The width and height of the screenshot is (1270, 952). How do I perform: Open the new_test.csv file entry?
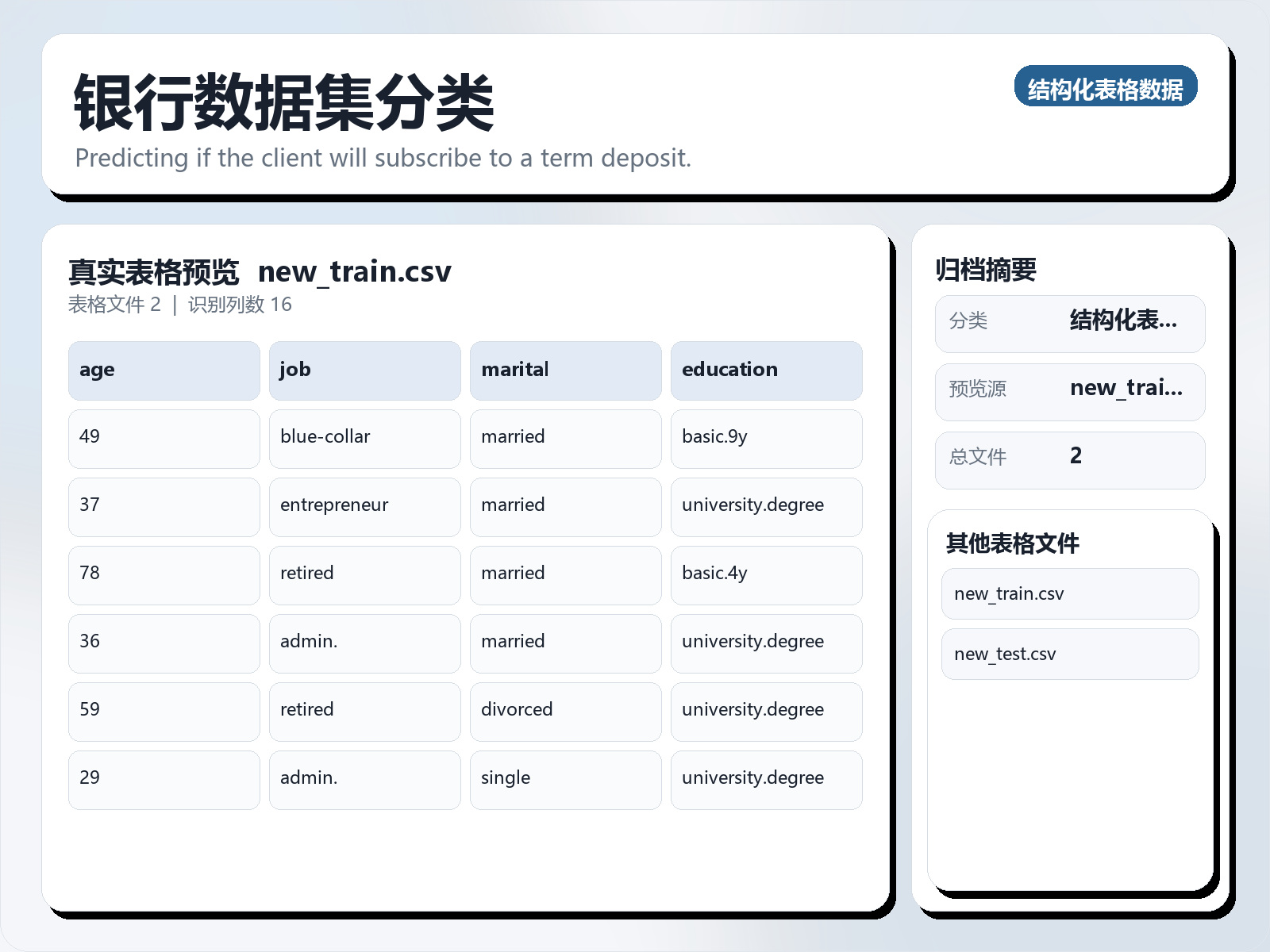point(1069,654)
